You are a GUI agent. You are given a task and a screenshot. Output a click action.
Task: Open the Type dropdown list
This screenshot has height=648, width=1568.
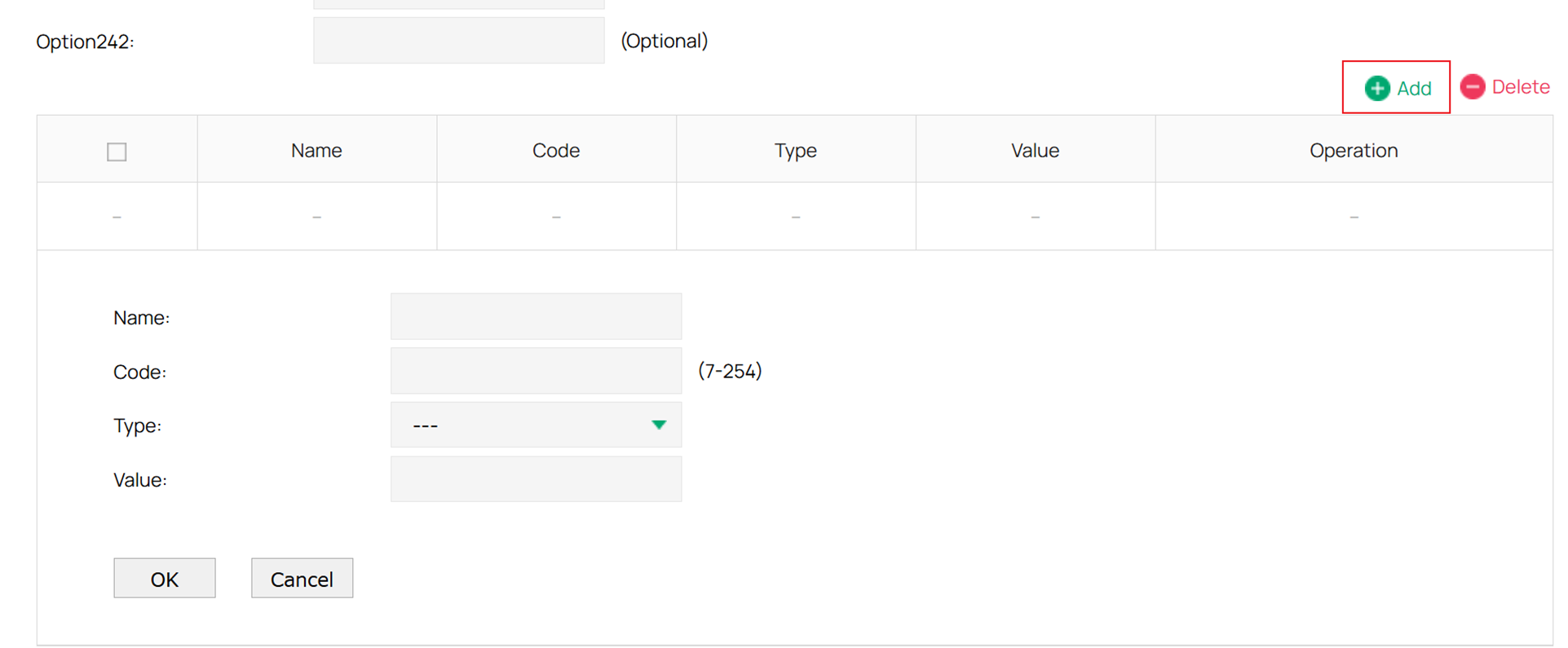pos(536,425)
